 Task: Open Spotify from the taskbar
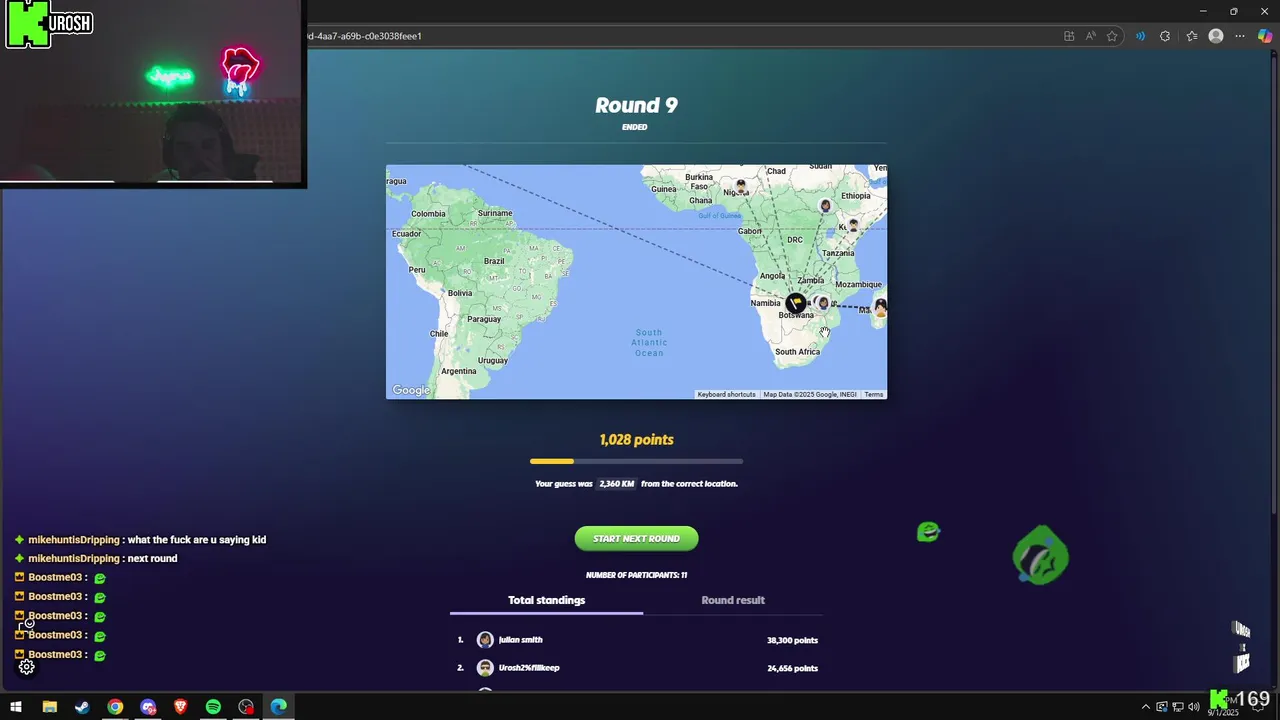coord(213,707)
